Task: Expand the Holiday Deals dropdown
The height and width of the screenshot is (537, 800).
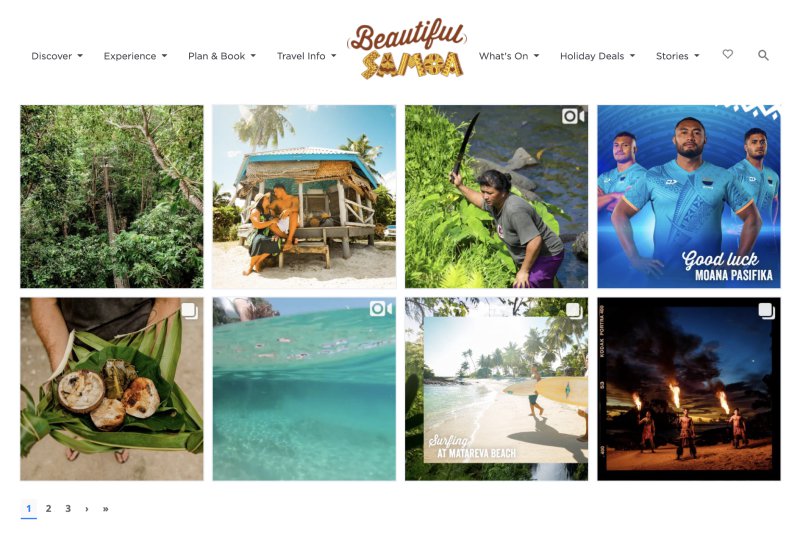Action: click(597, 56)
